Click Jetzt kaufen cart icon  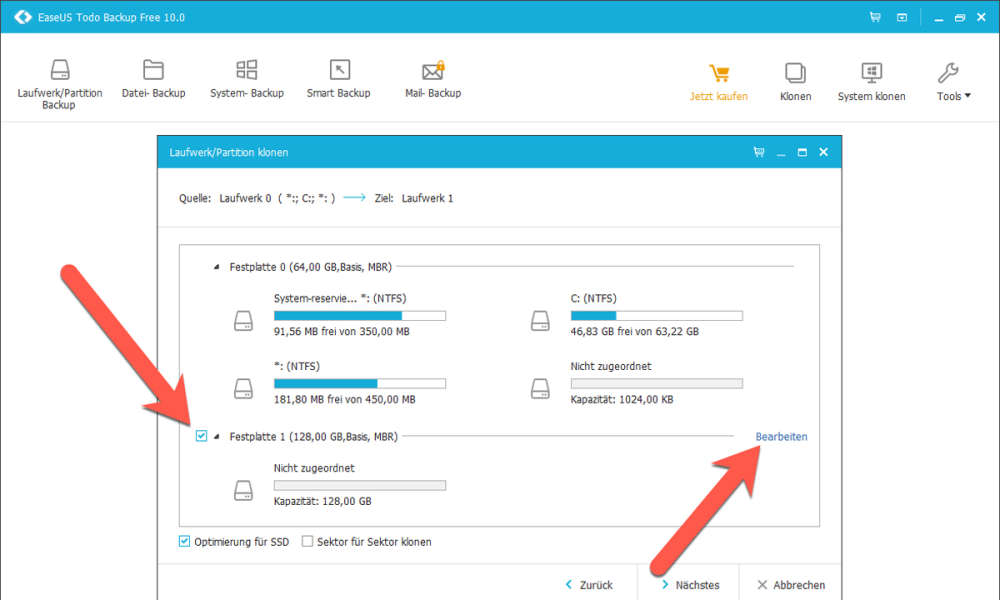pos(719,73)
